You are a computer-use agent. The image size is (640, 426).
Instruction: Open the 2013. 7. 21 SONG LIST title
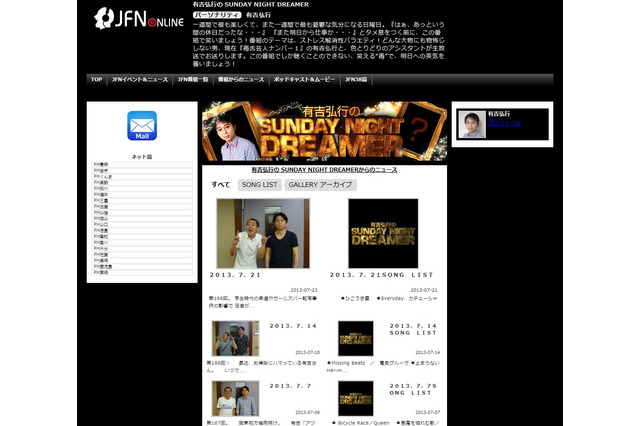pyautogui.click(x=382, y=275)
